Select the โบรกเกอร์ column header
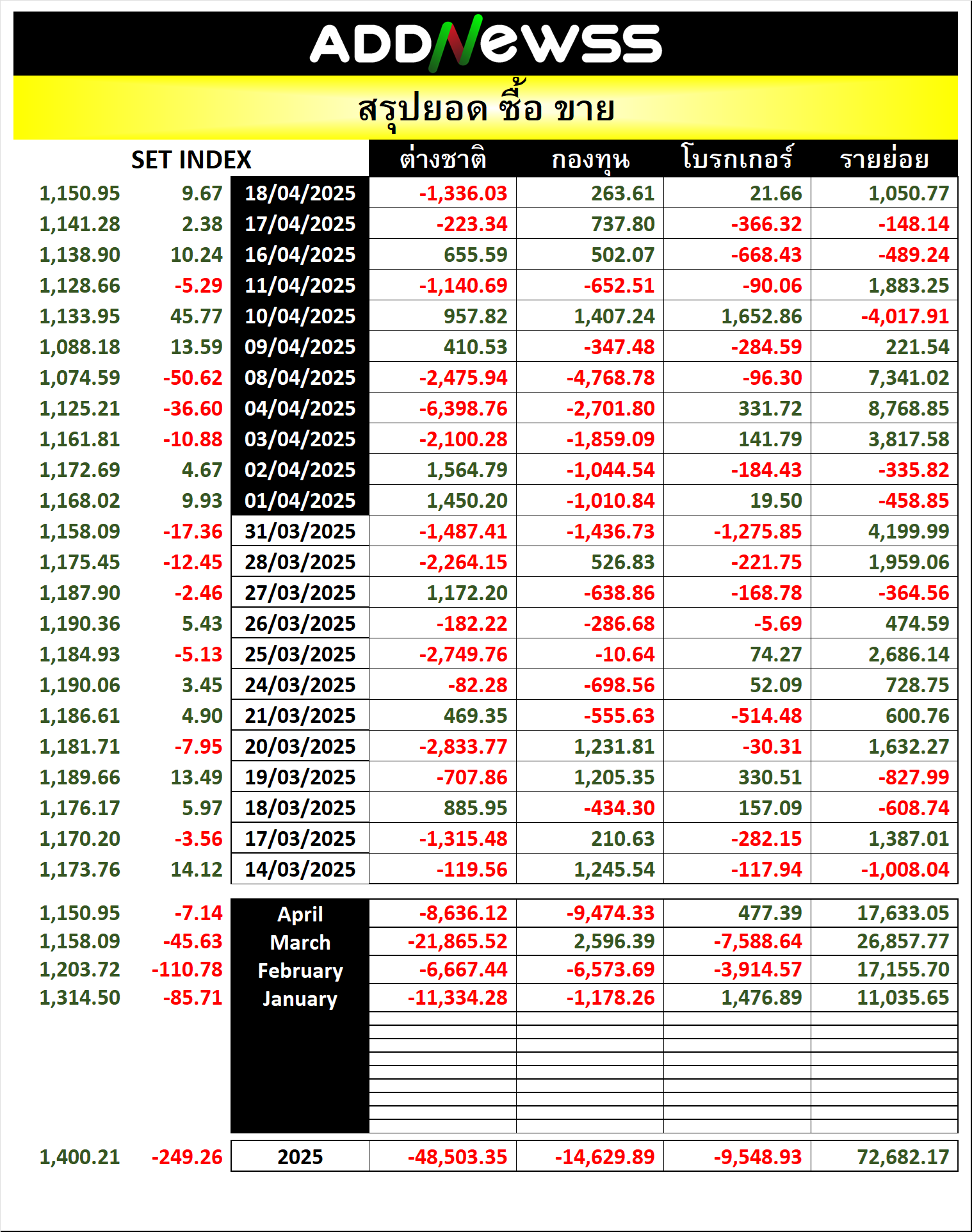Viewport: 972px width, 1232px height. [738, 159]
